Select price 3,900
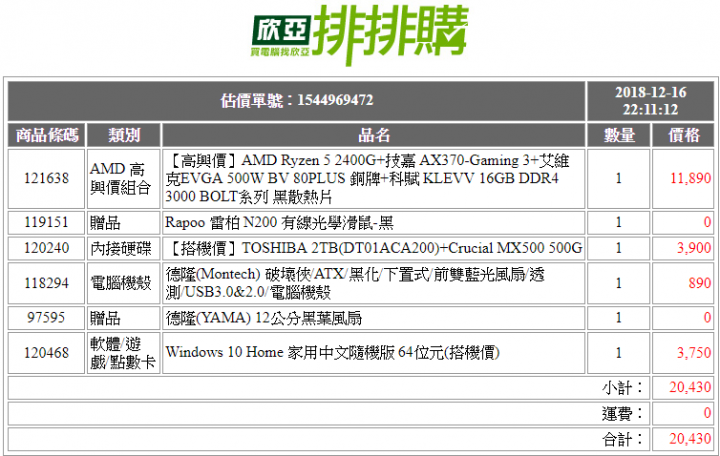Image resolution: width=720 pixels, height=456 pixels. 694,248
